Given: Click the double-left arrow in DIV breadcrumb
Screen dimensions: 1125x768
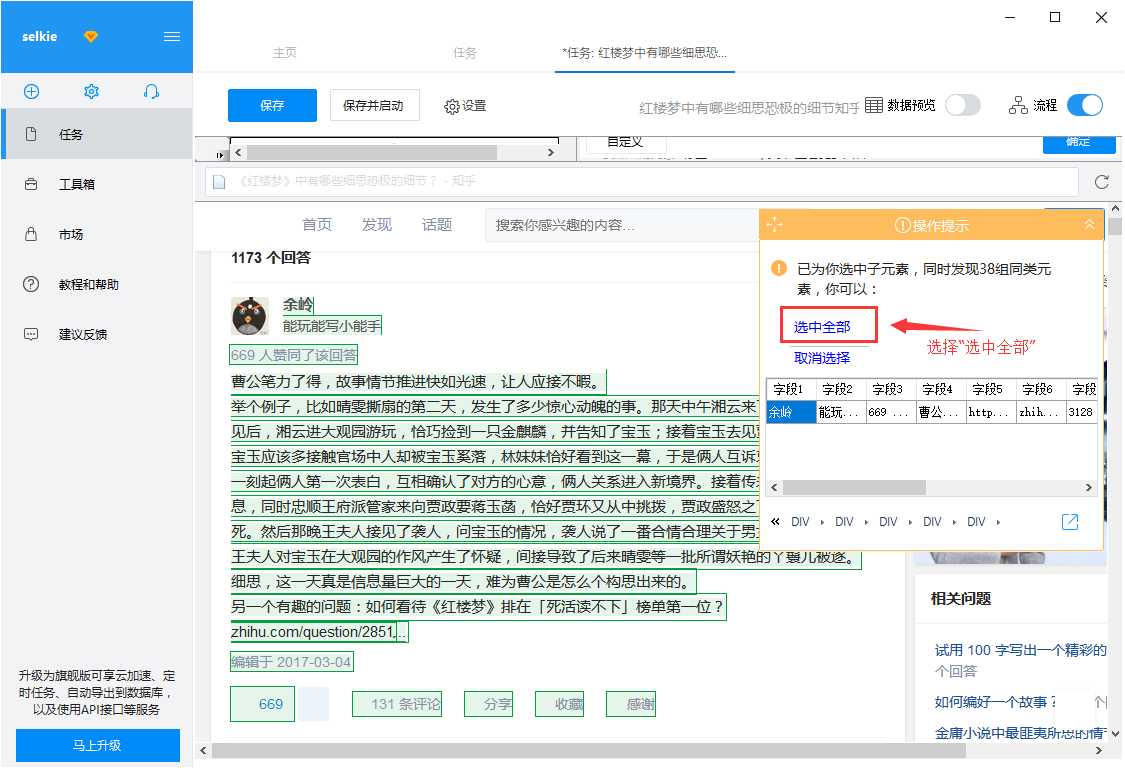Looking at the screenshot, I should tap(775, 522).
